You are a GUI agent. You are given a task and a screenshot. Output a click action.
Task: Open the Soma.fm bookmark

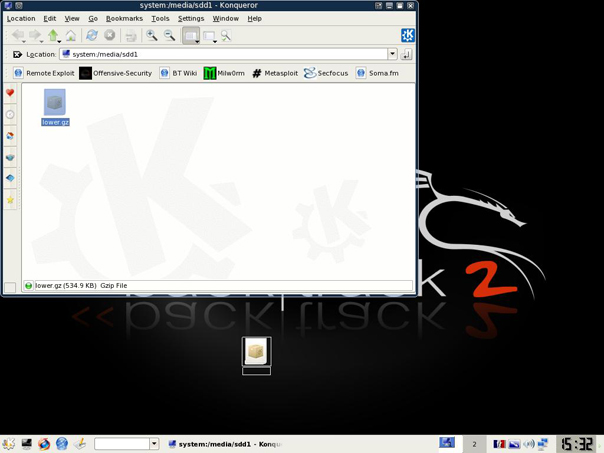[377, 73]
